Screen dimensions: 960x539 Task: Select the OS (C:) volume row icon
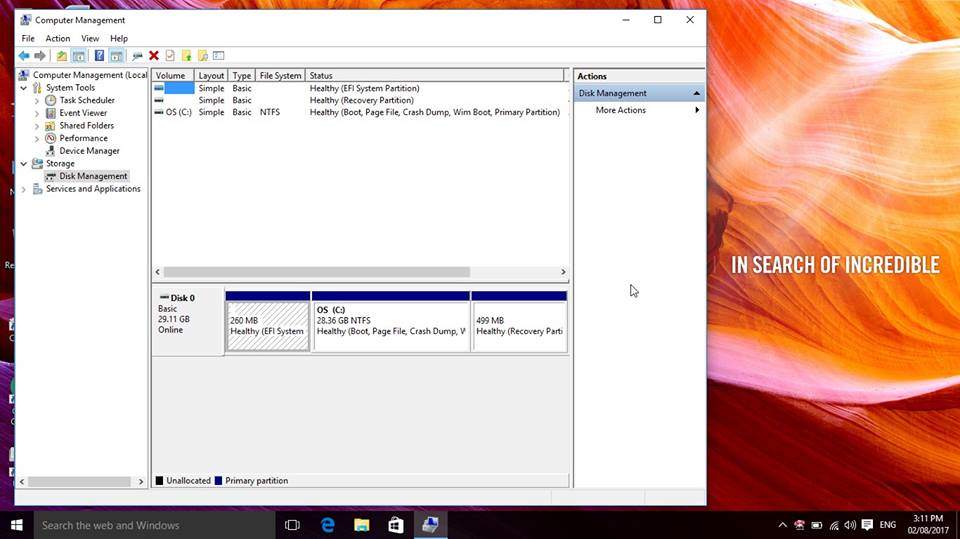tap(159, 113)
